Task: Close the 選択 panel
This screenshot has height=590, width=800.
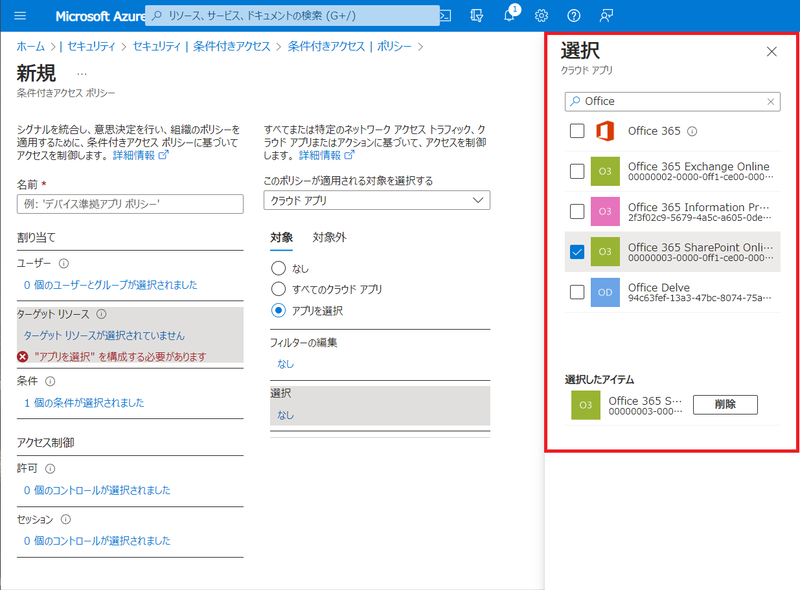Action: (x=771, y=52)
